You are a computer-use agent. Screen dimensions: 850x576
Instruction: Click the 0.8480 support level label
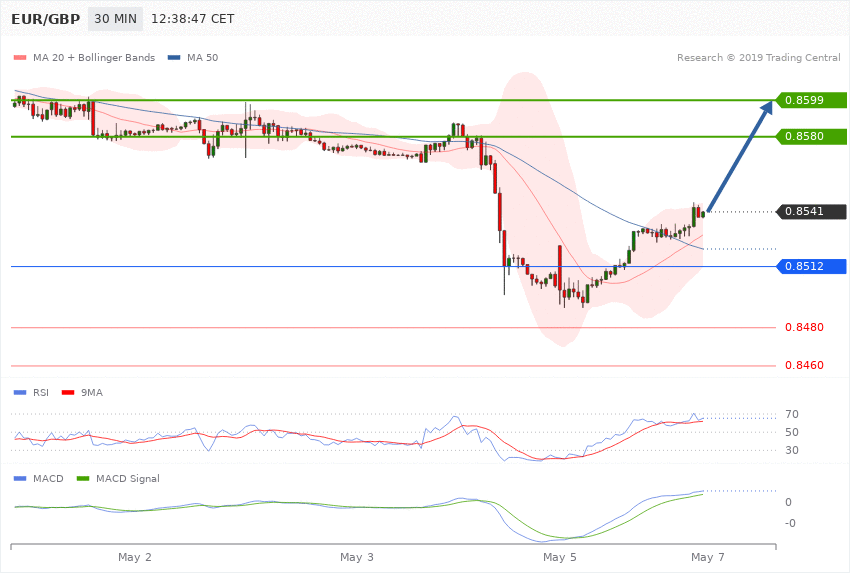tap(804, 327)
